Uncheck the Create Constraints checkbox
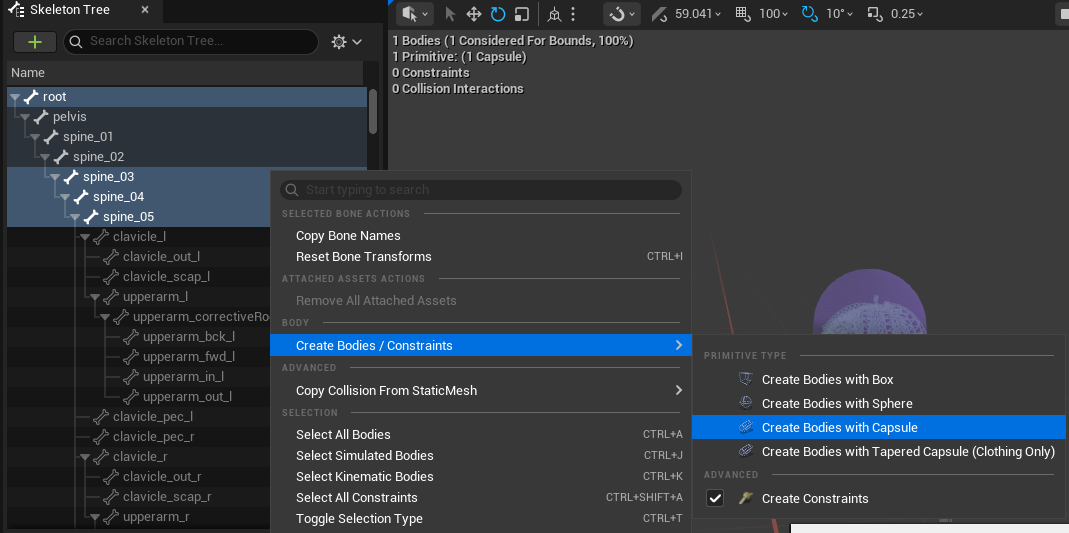The image size is (1069, 533). pos(714,498)
